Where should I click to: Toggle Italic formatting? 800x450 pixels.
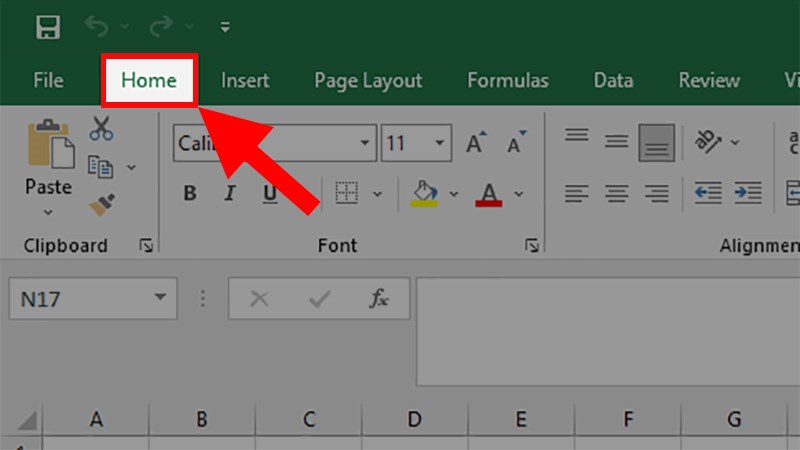(230, 193)
